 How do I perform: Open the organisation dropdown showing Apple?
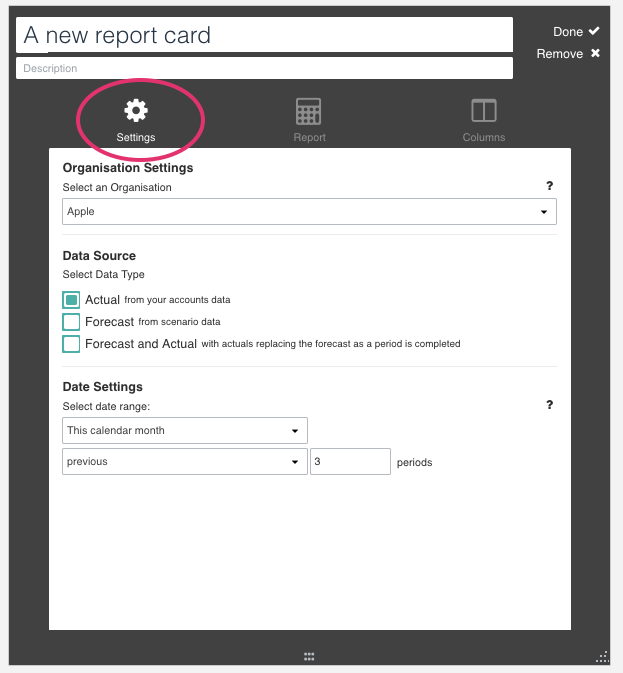[x=309, y=212]
